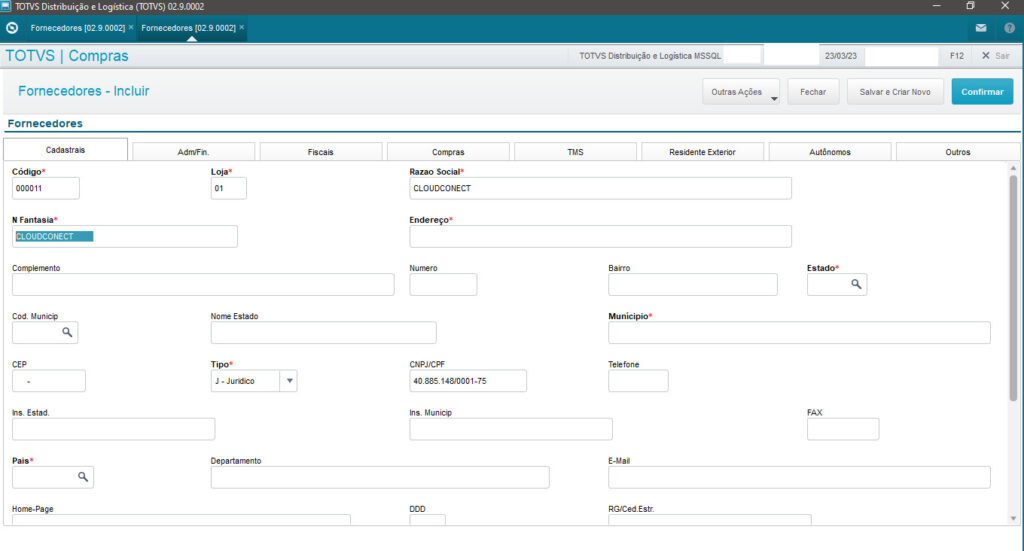The height and width of the screenshot is (551, 1024).
Task: Click the Cod. Municip search magnifier
Action: 66,333
